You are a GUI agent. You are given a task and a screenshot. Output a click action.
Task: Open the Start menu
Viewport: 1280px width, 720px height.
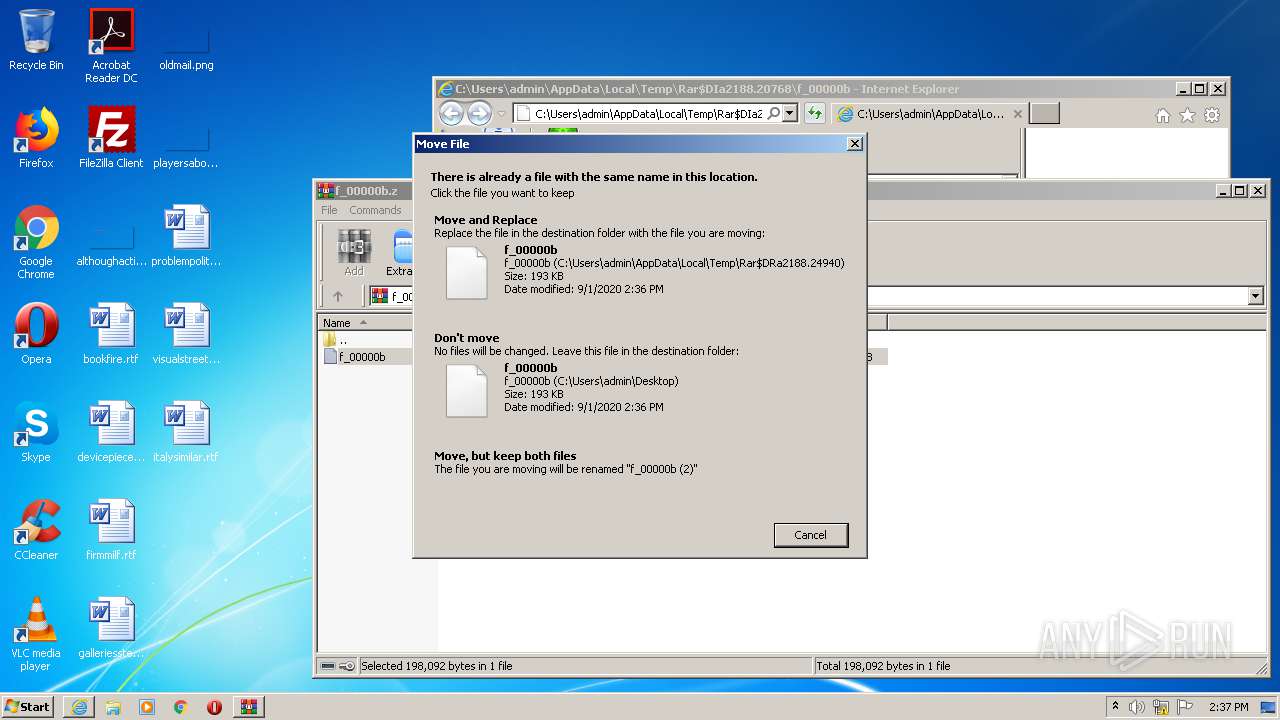click(28, 706)
